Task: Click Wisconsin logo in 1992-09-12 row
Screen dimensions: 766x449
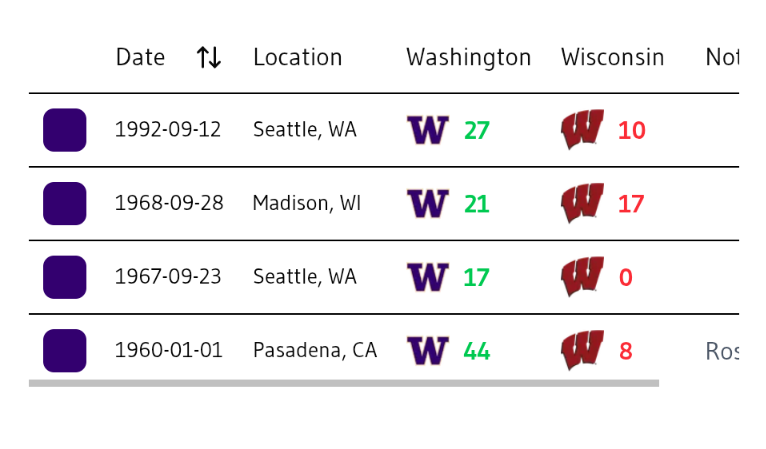Action: (x=582, y=129)
